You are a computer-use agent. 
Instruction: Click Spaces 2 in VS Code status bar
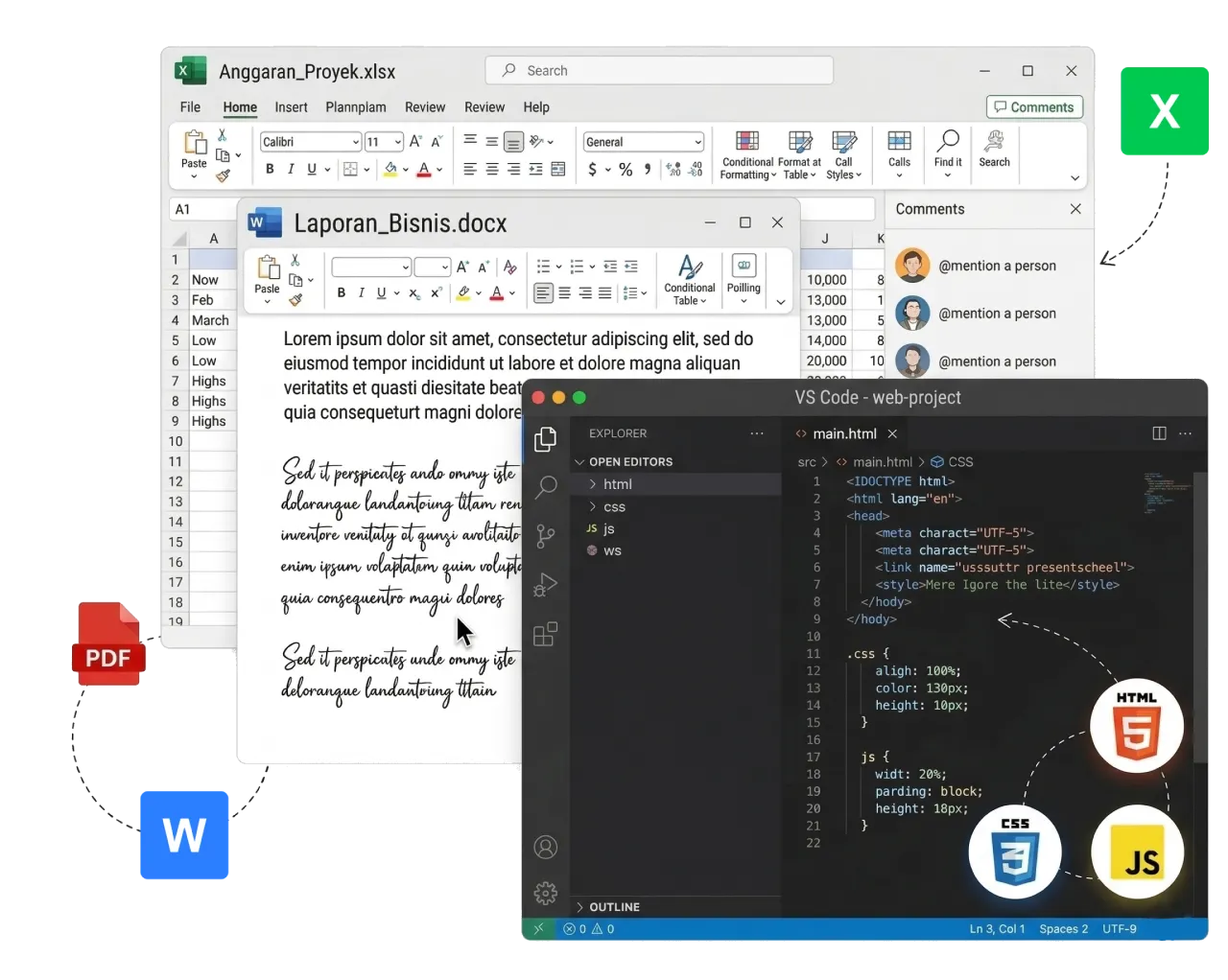[1064, 929]
